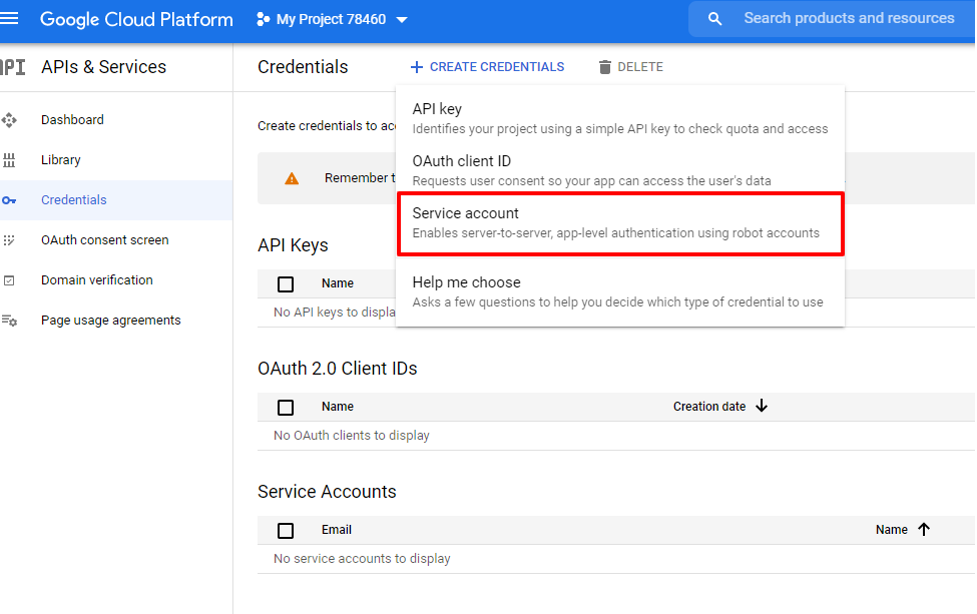The image size is (977, 614).
Task: Tick the Service Accounts header checkbox
Action: coord(286,530)
